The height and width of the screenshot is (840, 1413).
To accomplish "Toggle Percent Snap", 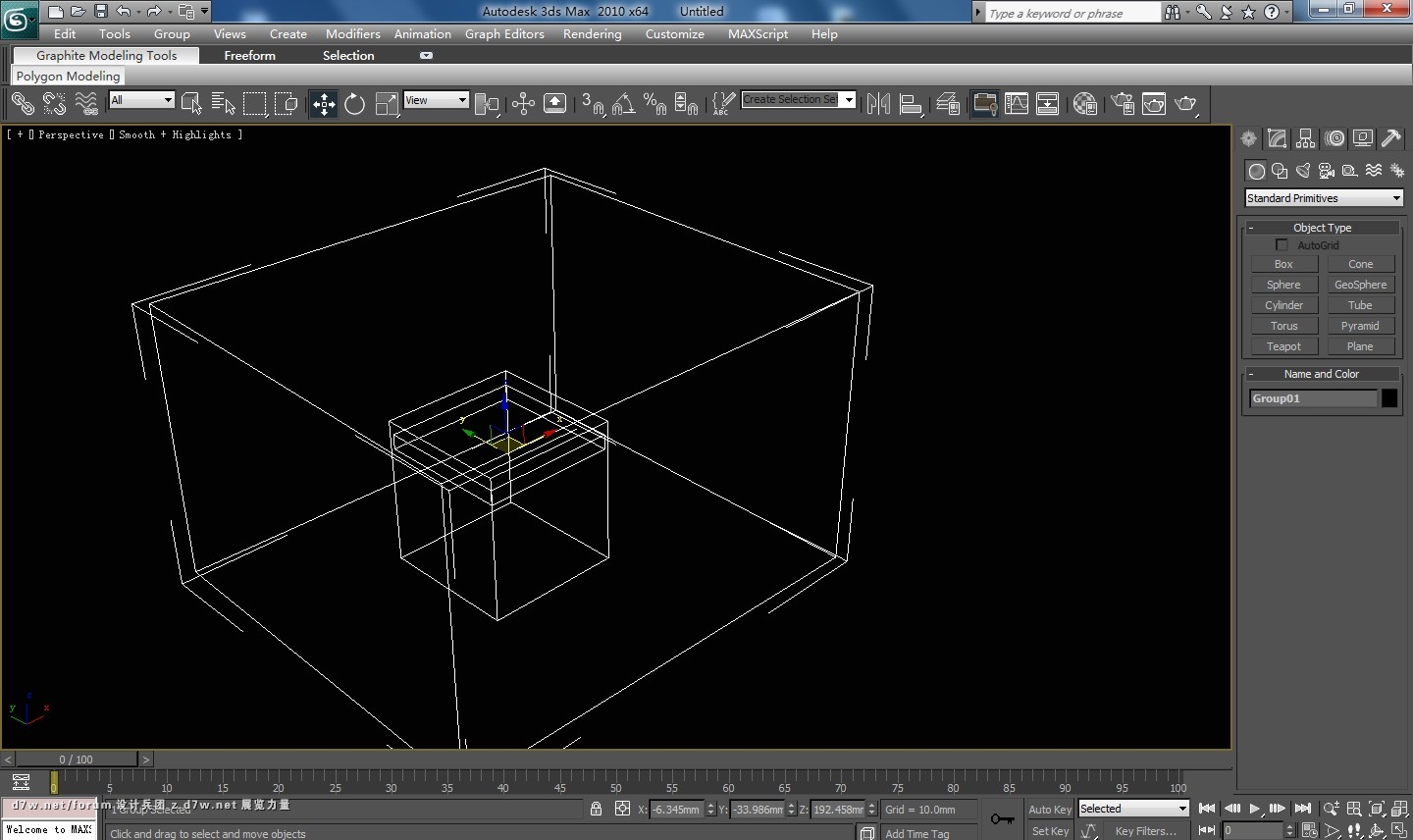I will click(655, 103).
